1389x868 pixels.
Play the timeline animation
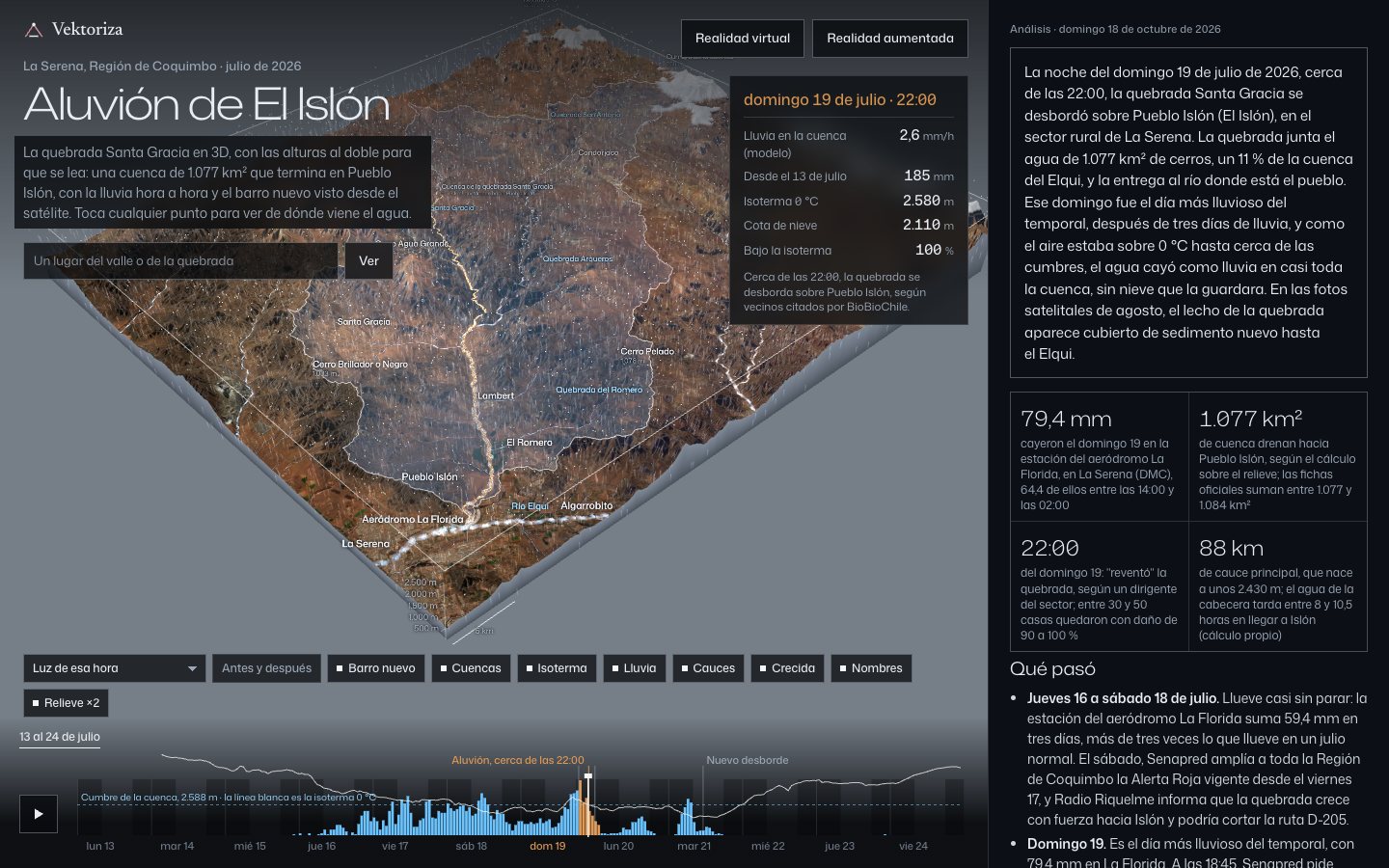(39, 814)
